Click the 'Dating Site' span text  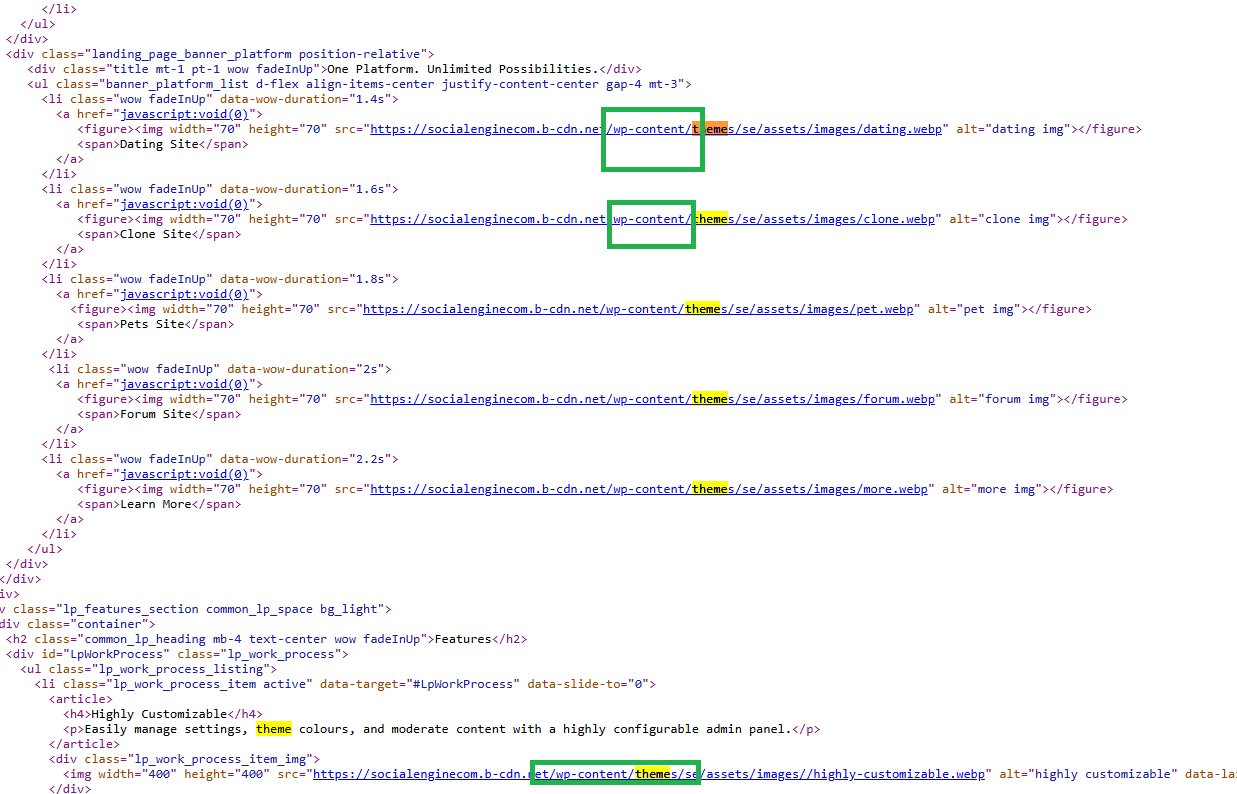(159, 144)
